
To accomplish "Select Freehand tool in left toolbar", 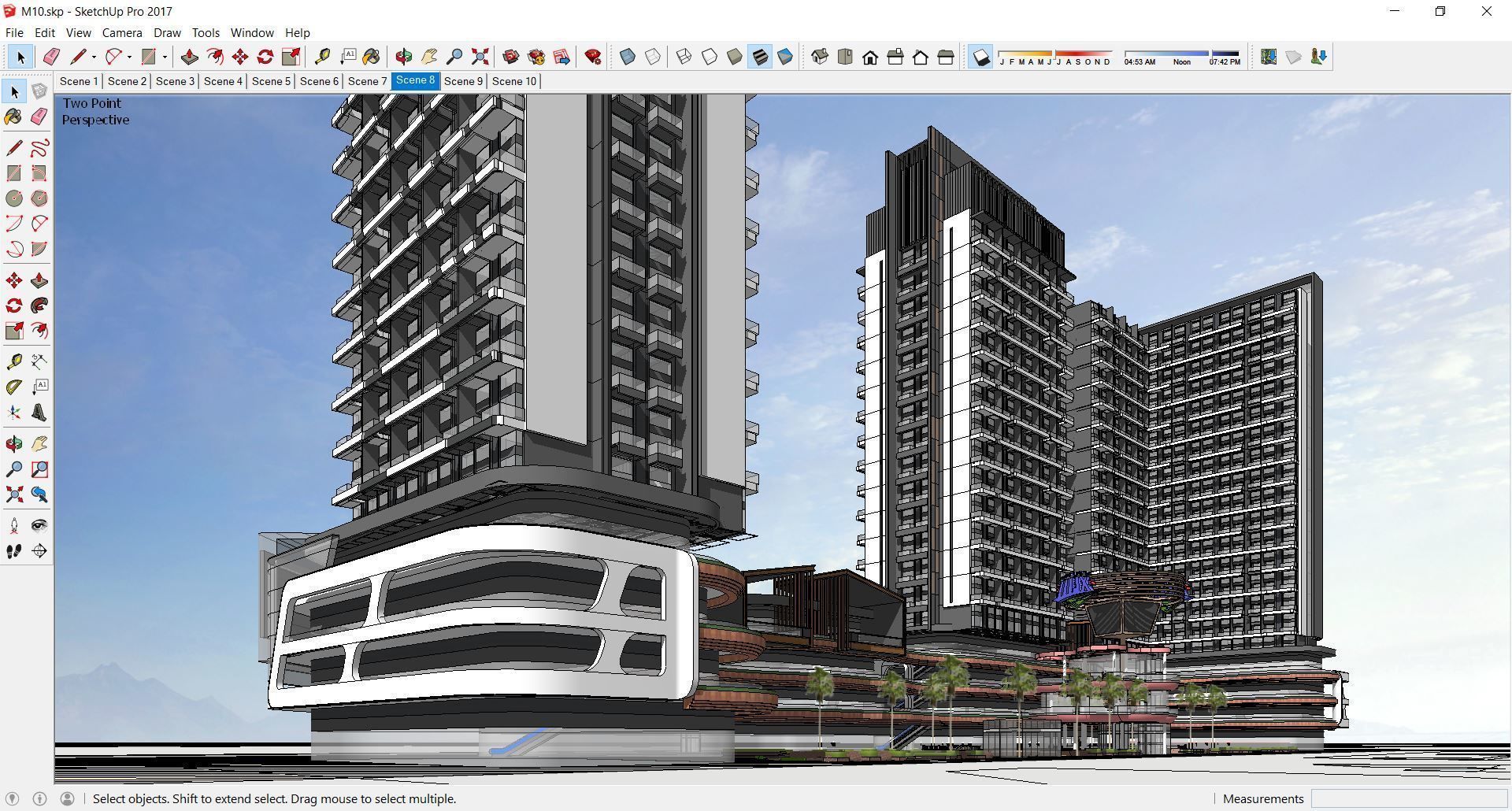I will click(39, 148).
